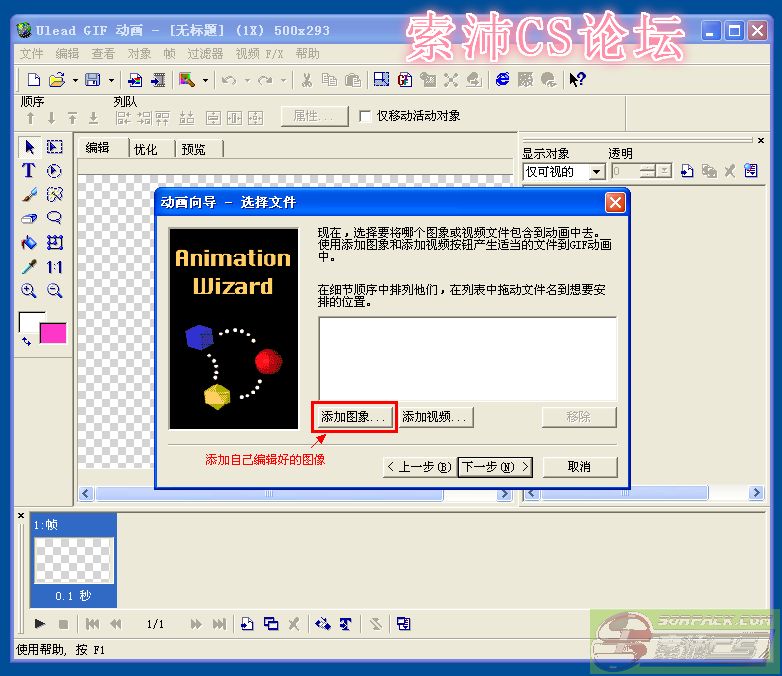Select the Fill bucket tool
The height and width of the screenshot is (676, 782).
point(29,242)
